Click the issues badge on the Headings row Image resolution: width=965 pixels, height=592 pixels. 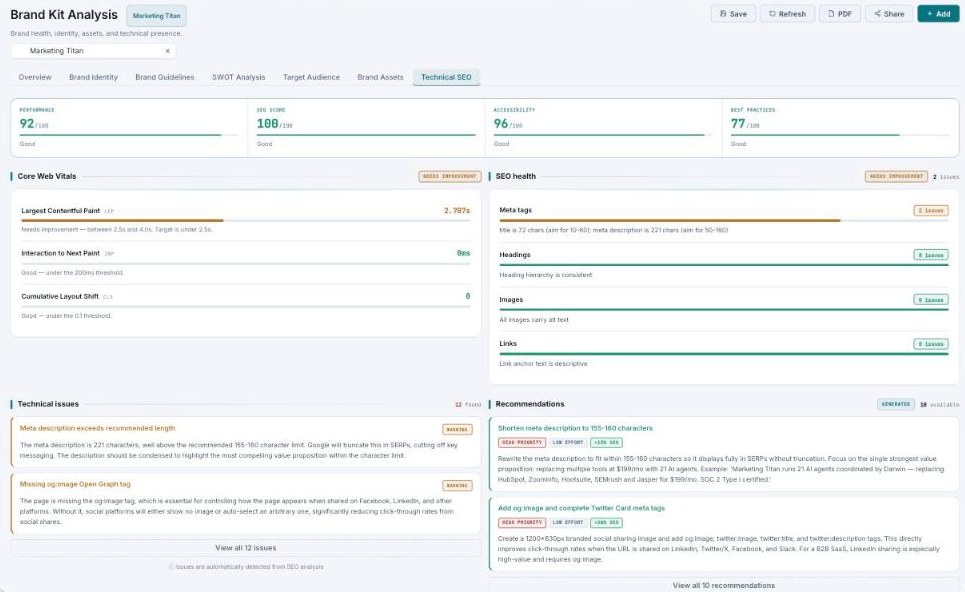[931, 255]
